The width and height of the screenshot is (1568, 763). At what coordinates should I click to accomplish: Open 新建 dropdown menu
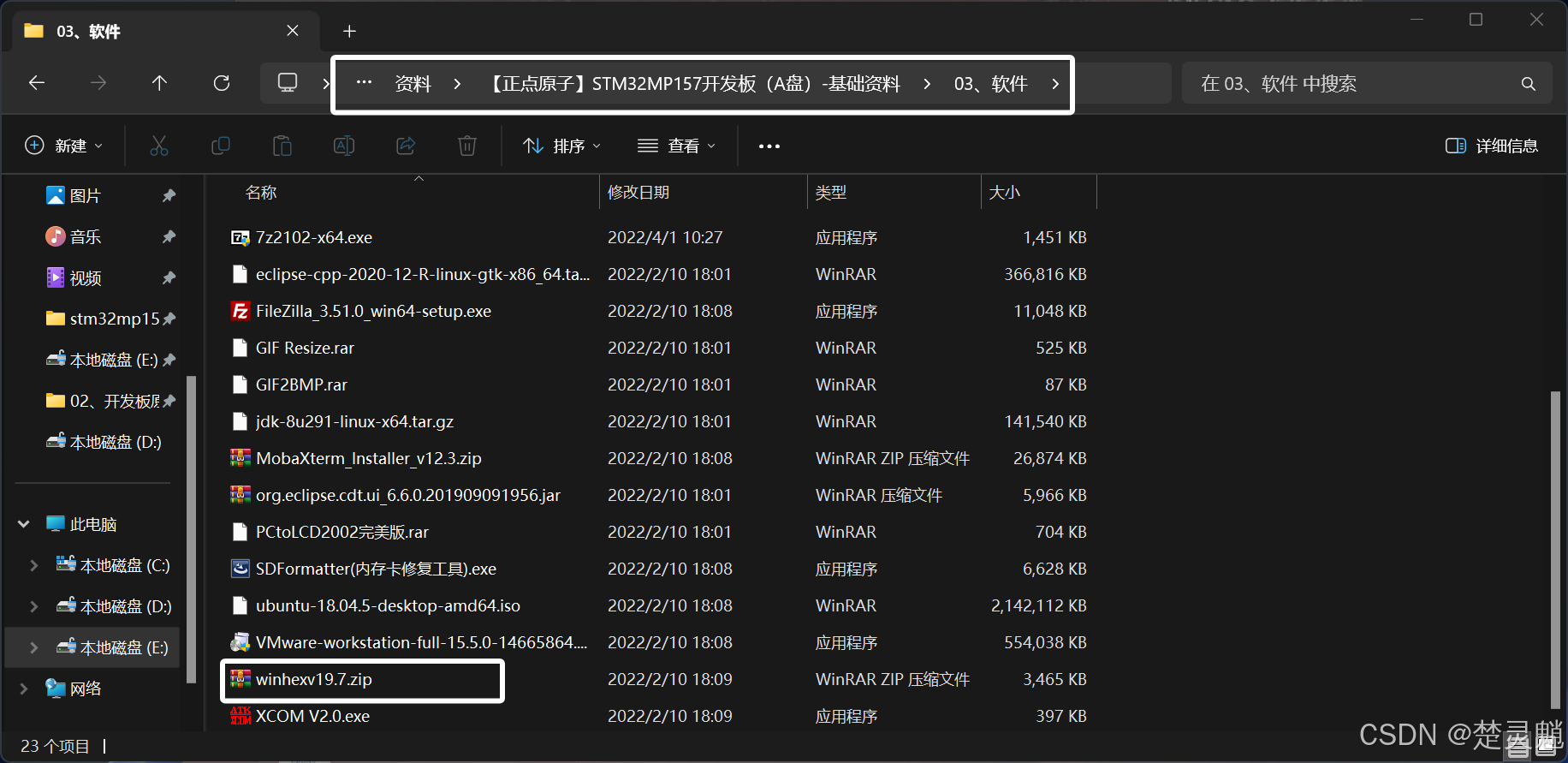(x=63, y=146)
